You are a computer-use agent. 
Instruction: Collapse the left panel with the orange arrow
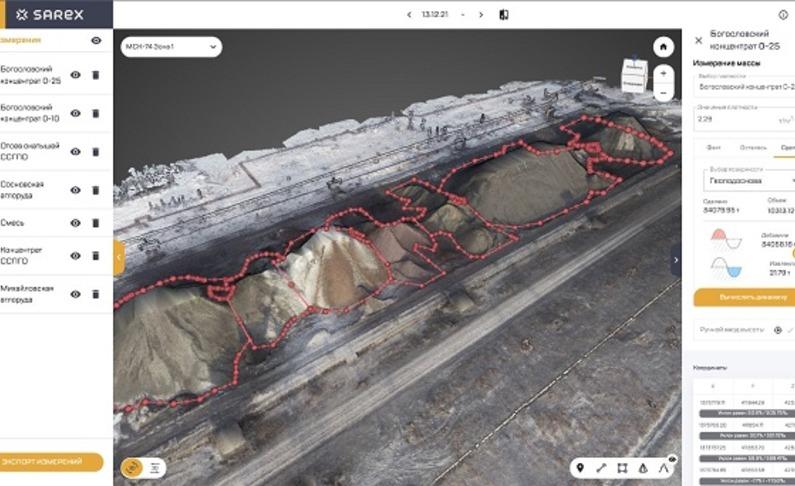pyautogui.click(x=119, y=257)
